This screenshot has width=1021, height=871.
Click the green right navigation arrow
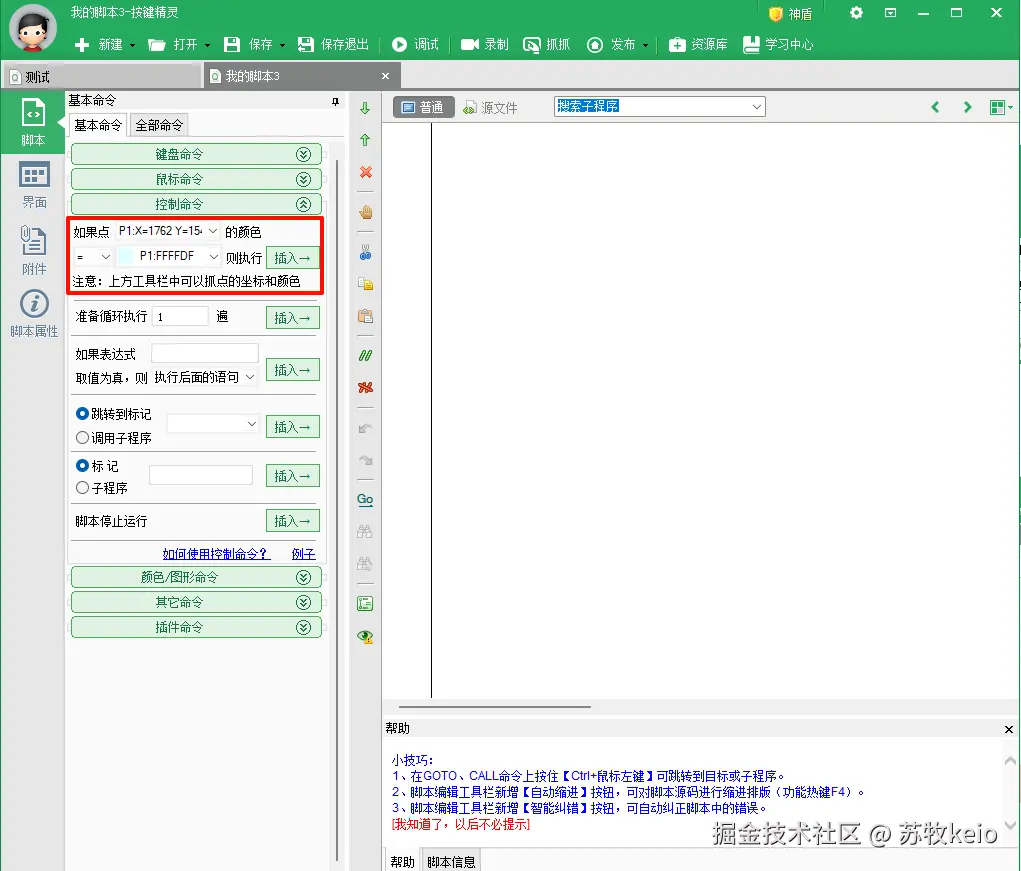(x=967, y=107)
